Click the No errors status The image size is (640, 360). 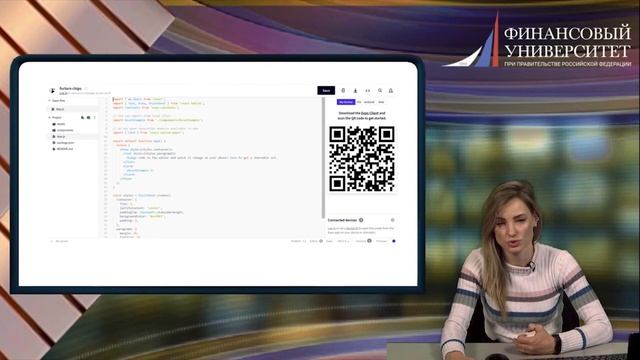(x=59, y=241)
